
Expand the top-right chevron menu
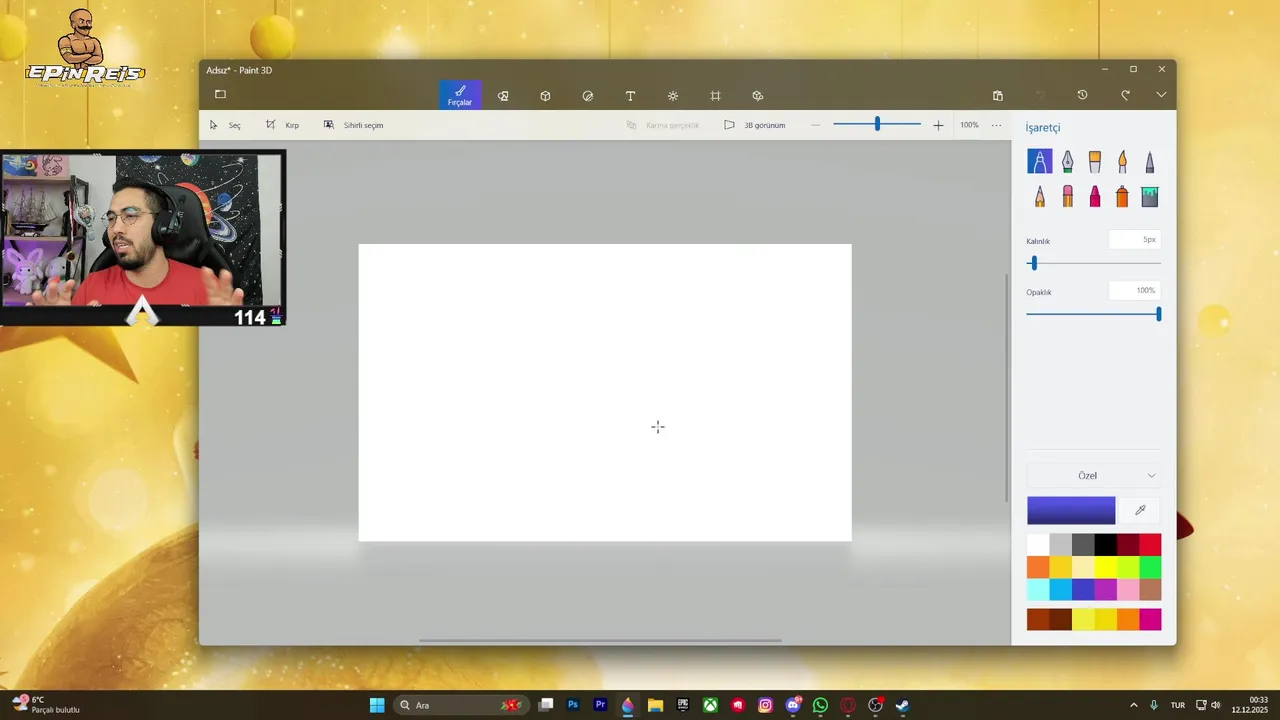[1161, 95]
